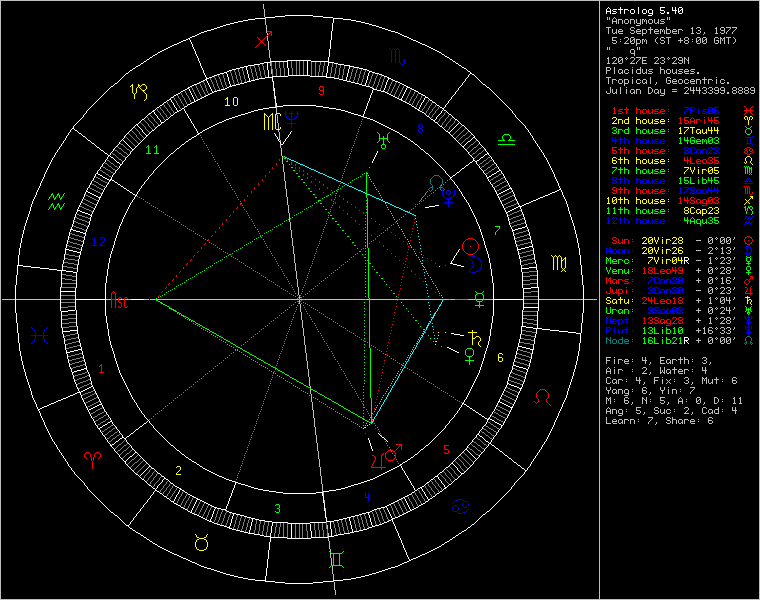Select the yellow MC midheaven symbol
This screenshot has height=600, width=760.
[x=272, y=121]
